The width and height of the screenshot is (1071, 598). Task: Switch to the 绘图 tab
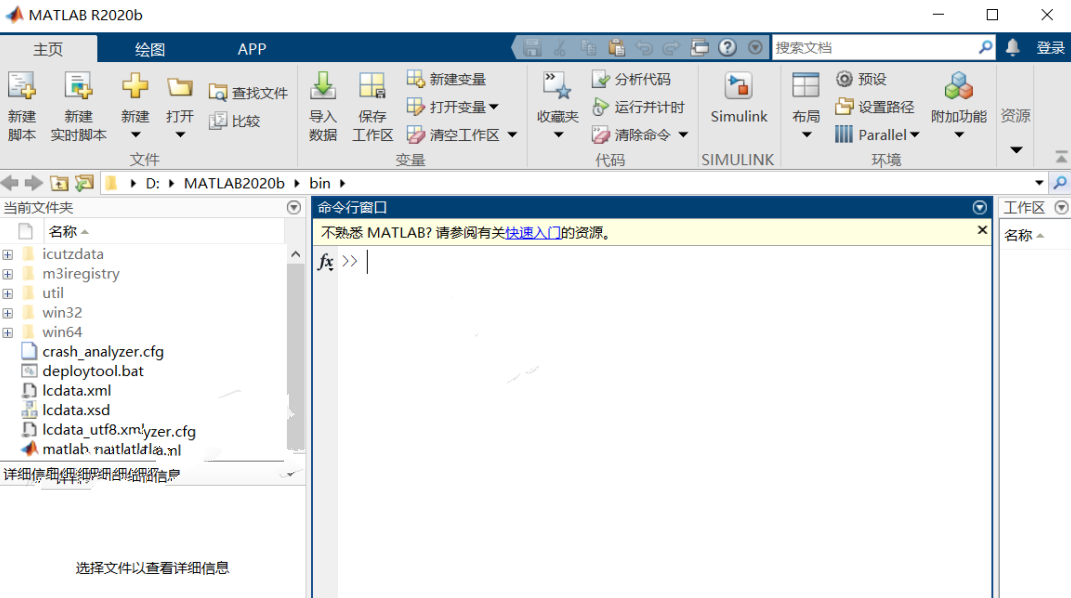150,48
